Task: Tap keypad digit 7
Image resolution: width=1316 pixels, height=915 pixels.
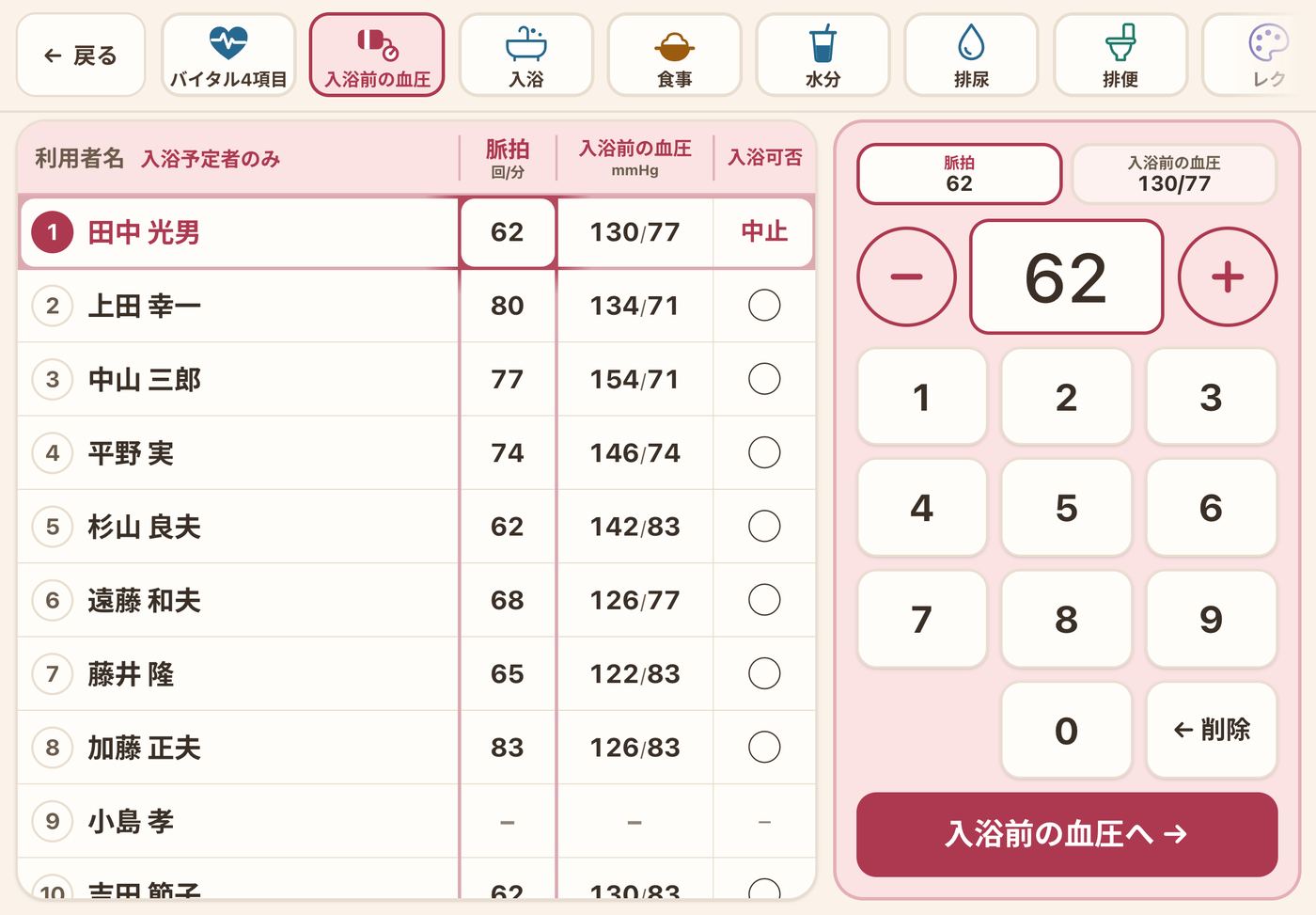Action: 921,619
